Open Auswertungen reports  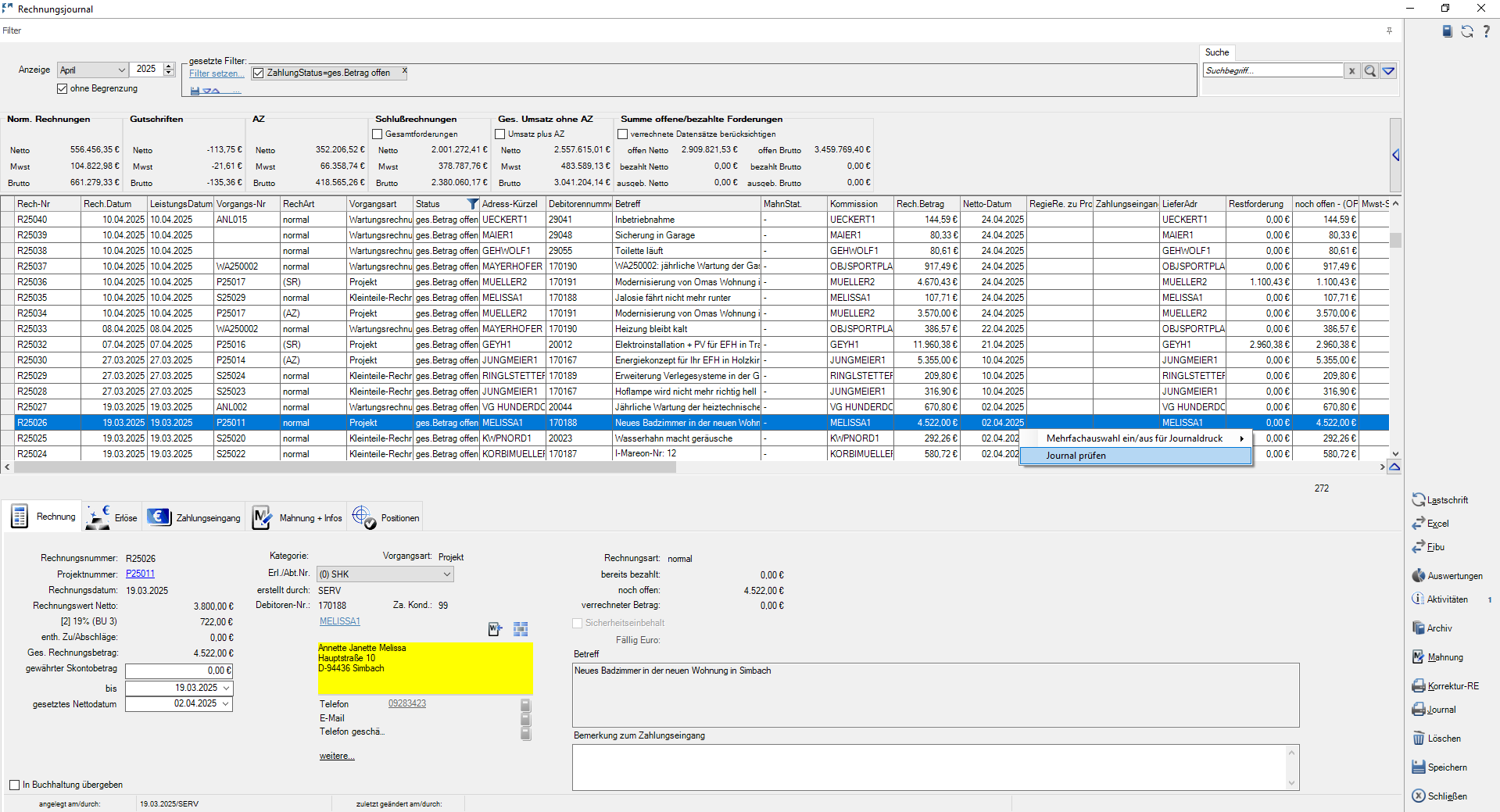tap(1447, 576)
